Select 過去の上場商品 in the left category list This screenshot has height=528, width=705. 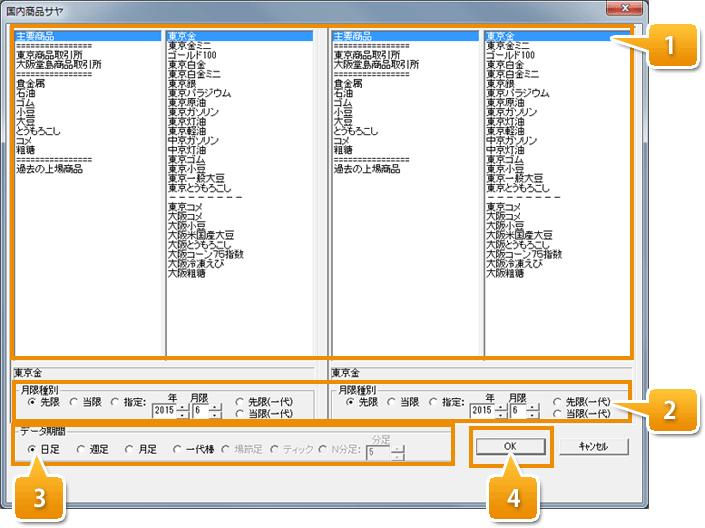(x=49, y=169)
